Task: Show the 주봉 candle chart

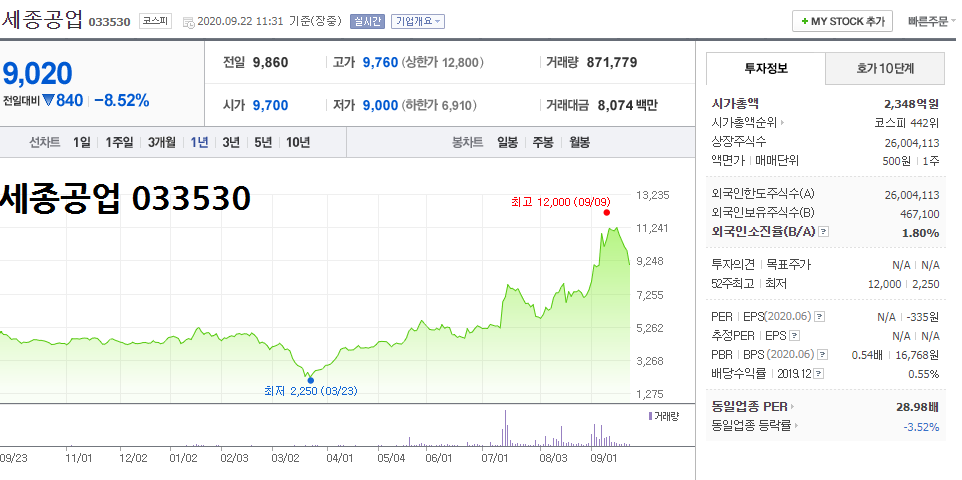Action: [543, 142]
